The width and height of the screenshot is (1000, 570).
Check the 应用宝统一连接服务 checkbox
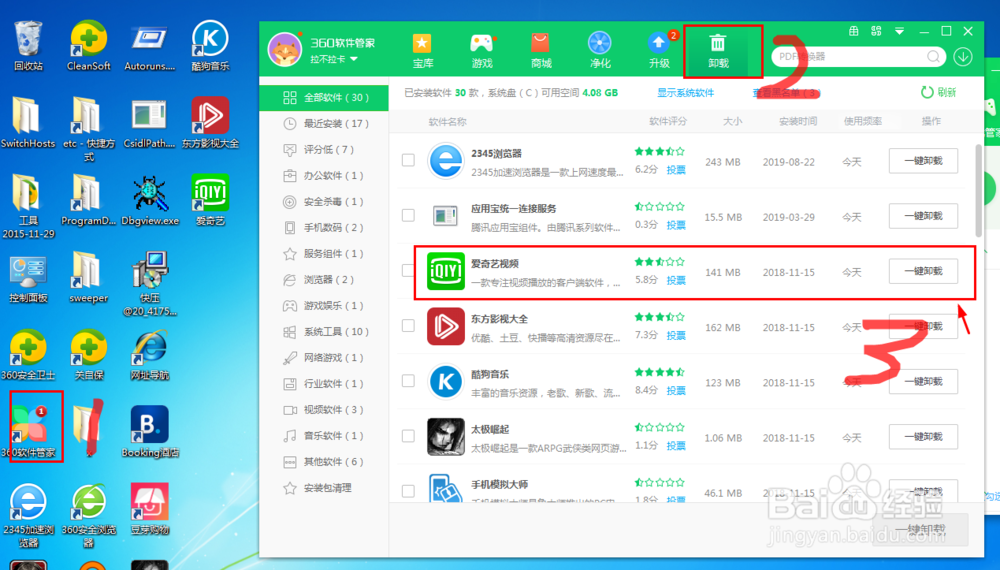(408, 216)
